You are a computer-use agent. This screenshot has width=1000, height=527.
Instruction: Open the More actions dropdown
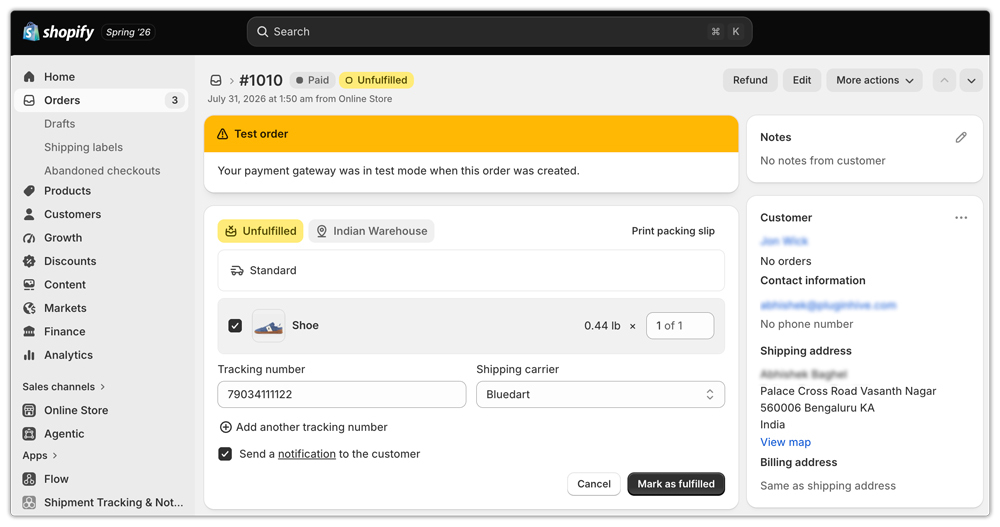click(x=874, y=80)
